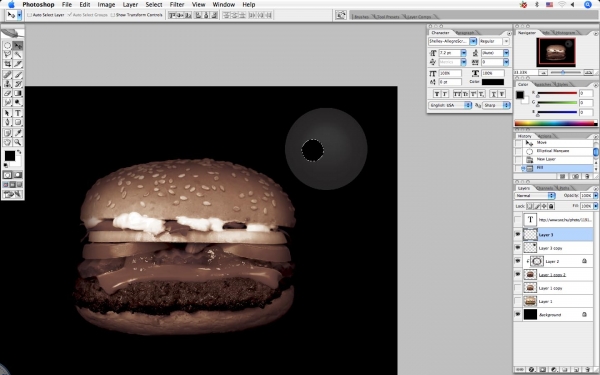Show the text layer visibility box
The width and height of the screenshot is (600, 375).
tap(517, 220)
